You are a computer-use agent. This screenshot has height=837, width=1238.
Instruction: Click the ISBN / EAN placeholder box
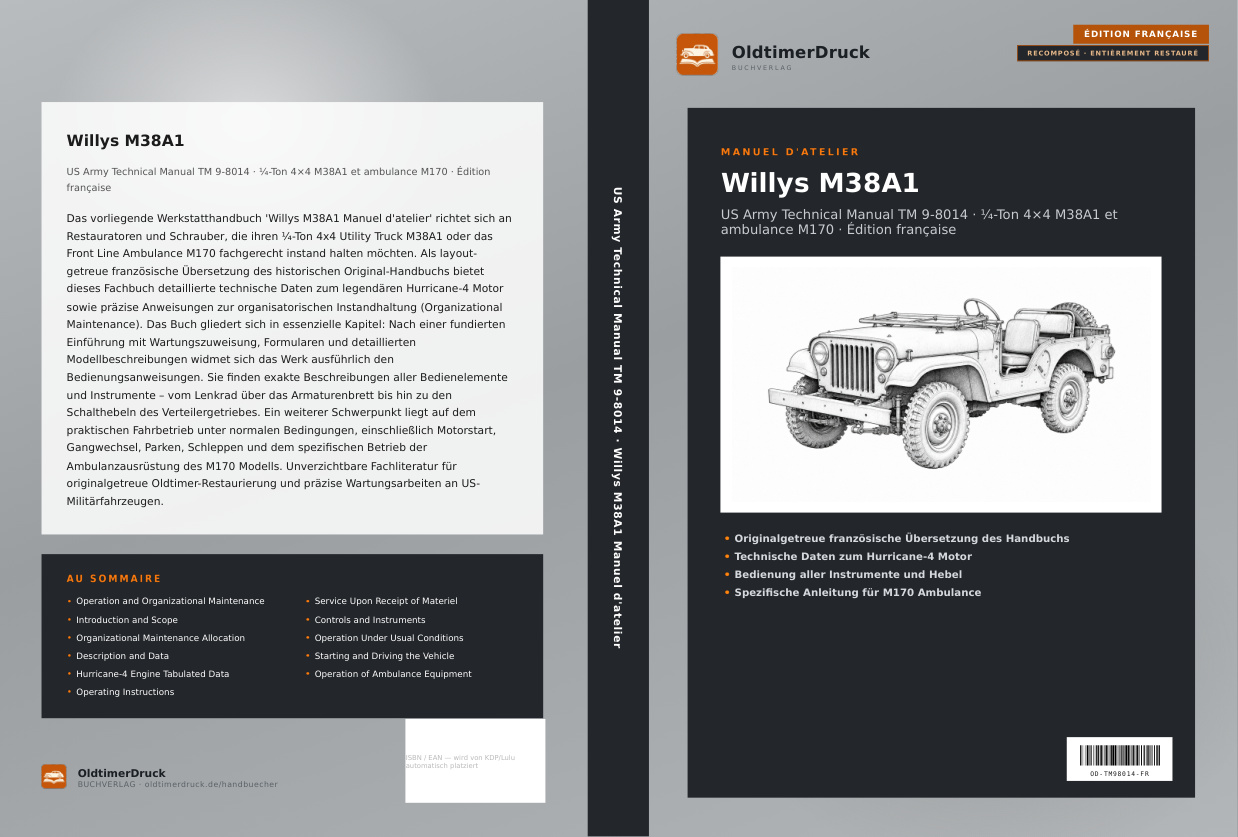coord(475,760)
